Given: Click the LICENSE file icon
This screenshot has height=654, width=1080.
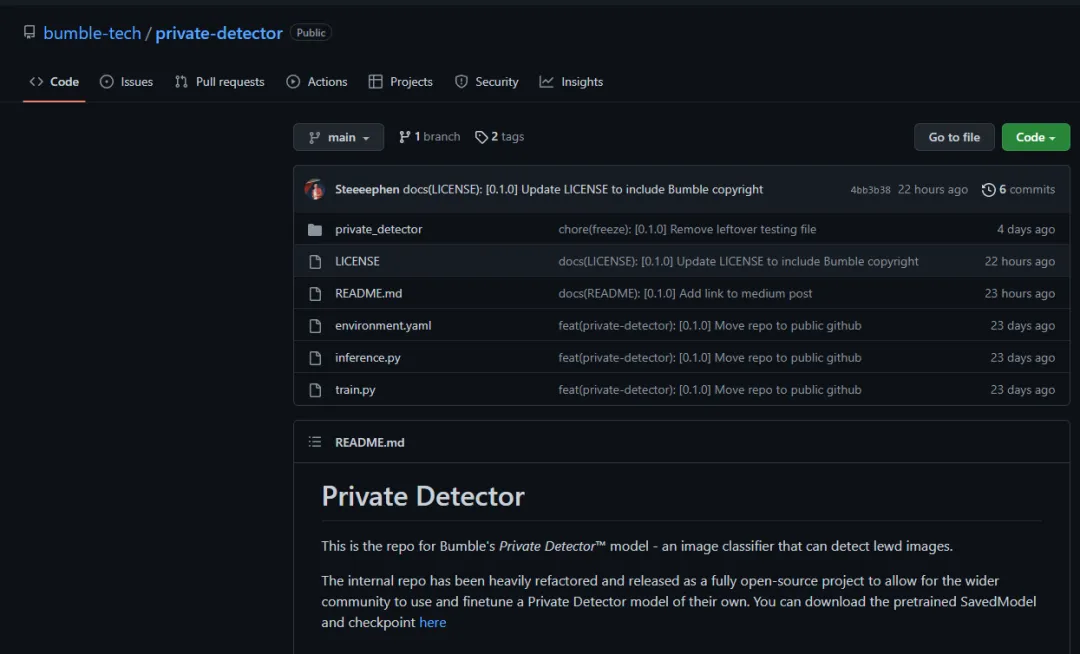Looking at the screenshot, I should (x=315, y=262).
